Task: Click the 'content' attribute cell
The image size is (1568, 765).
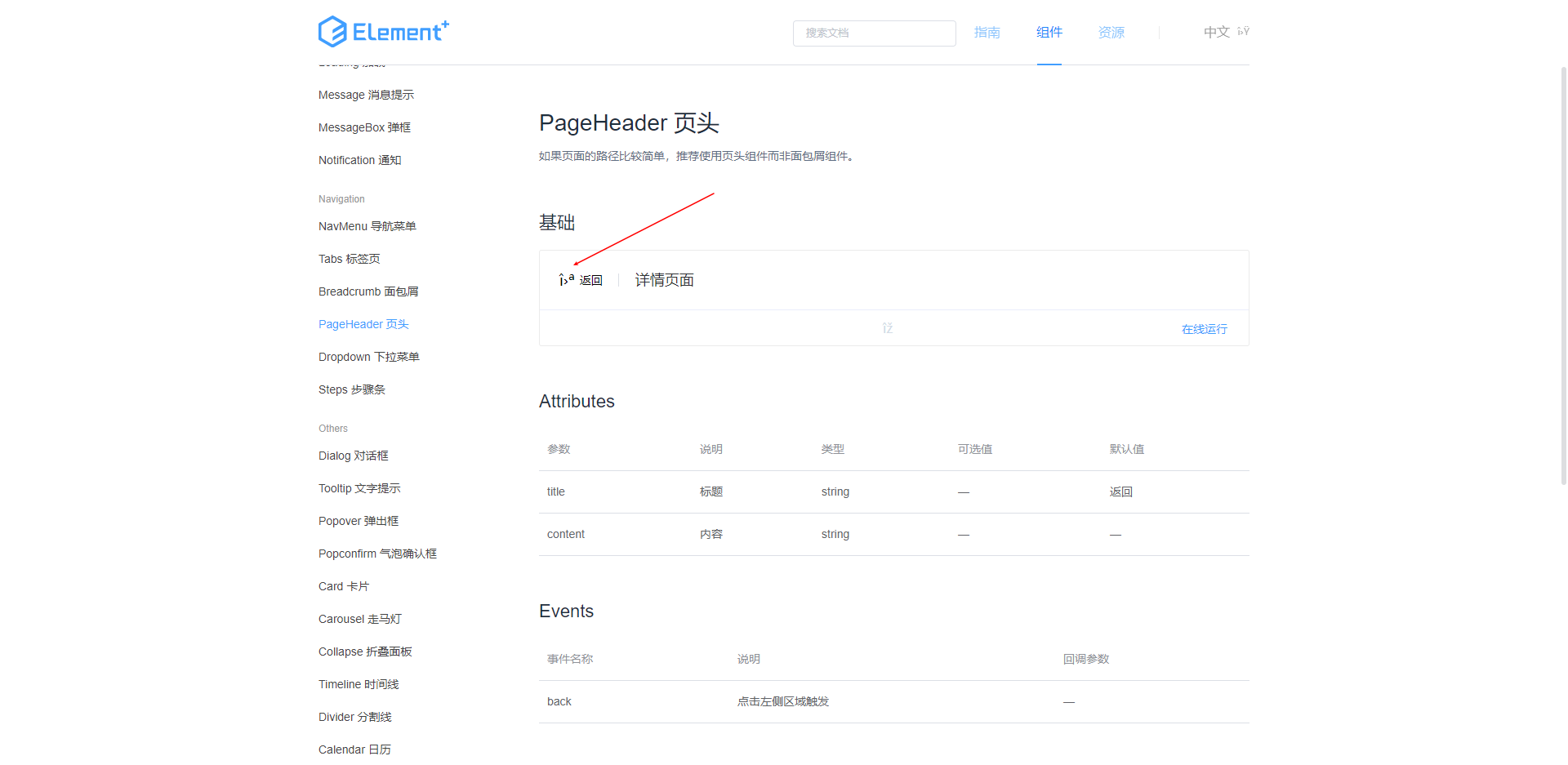Action: pyautogui.click(x=566, y=534)
